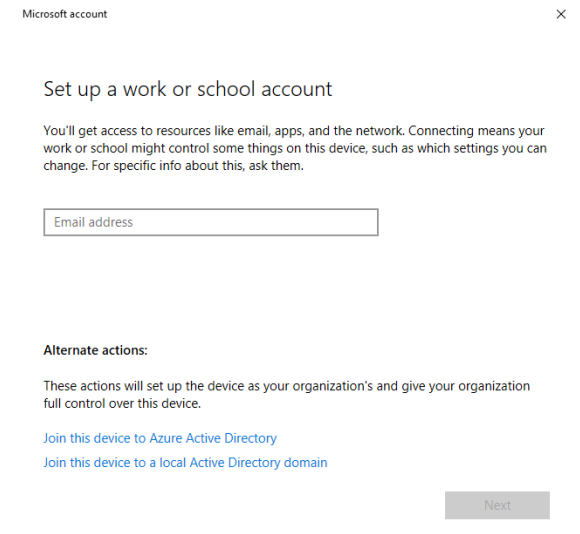Click the word 'Directory' in the Azure link

tap(250, 438)
